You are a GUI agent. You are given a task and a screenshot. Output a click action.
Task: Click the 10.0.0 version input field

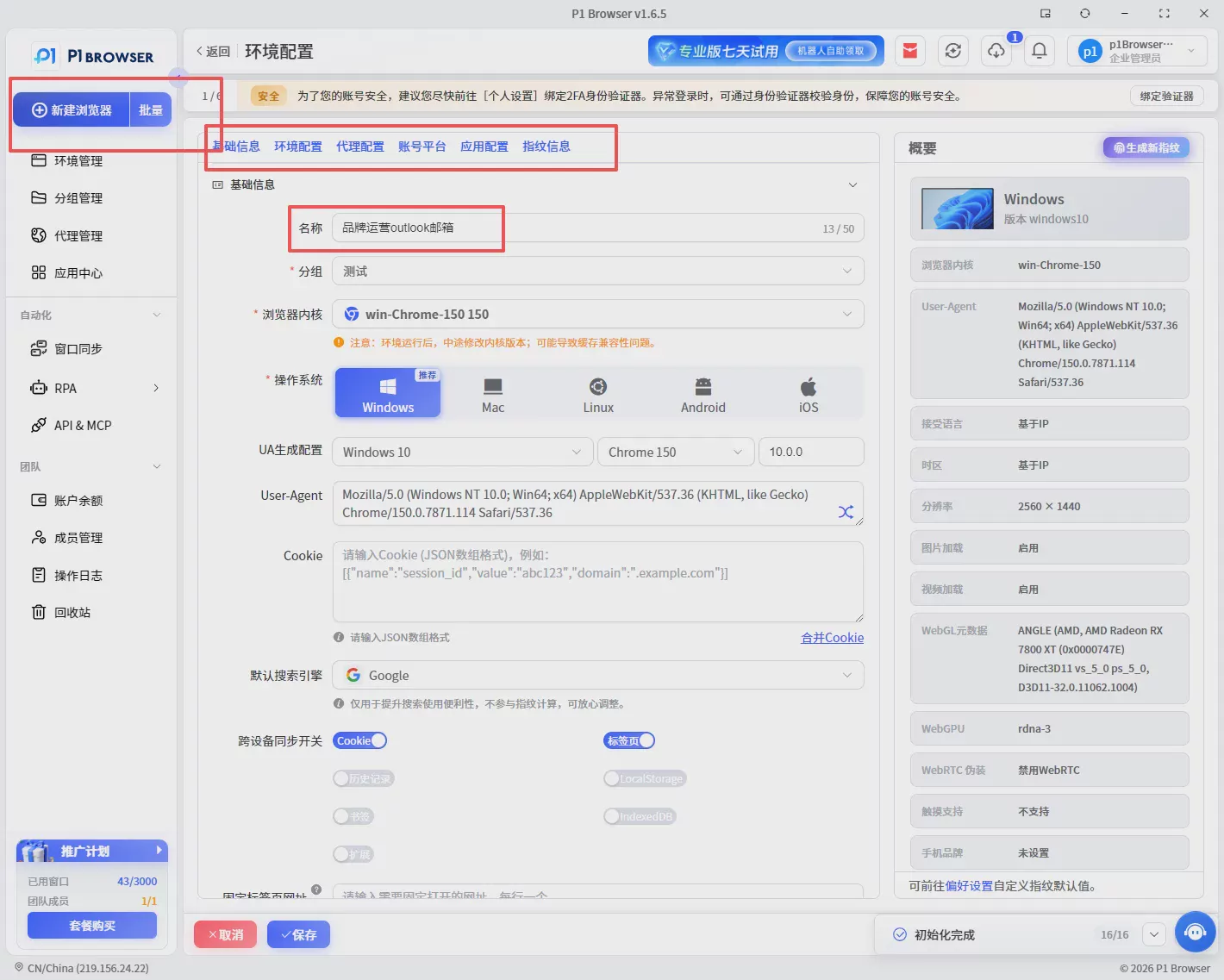pos(811,452)
